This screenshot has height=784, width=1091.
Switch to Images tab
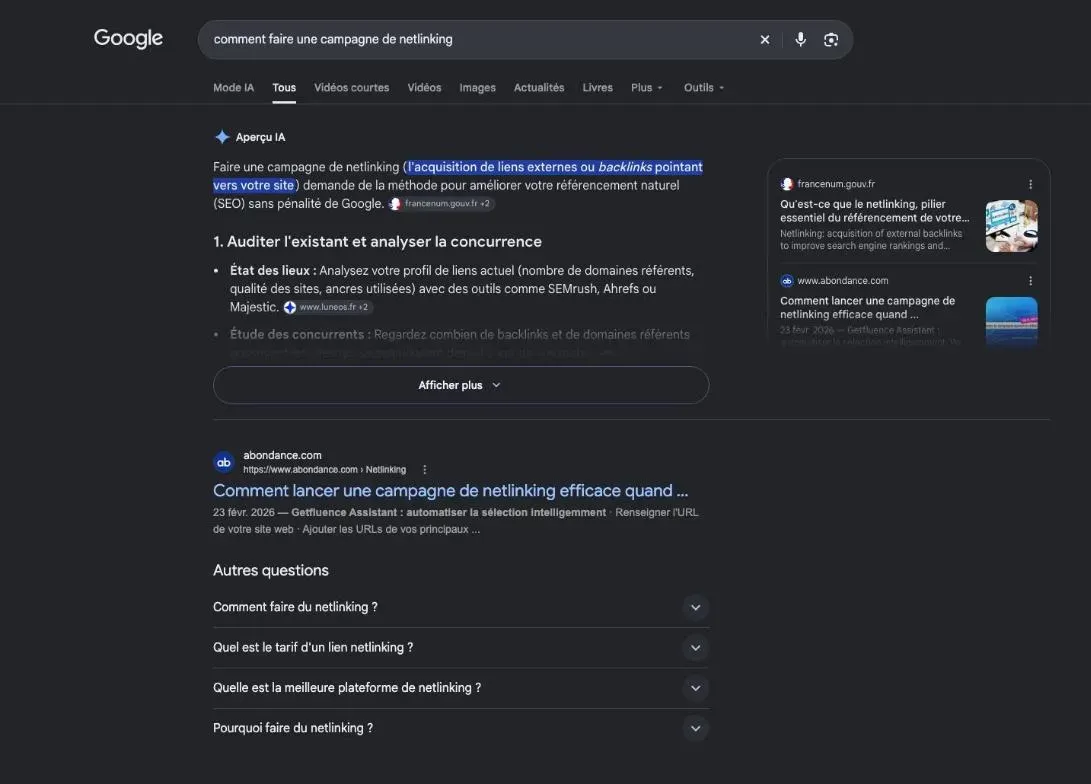point(477,88)
